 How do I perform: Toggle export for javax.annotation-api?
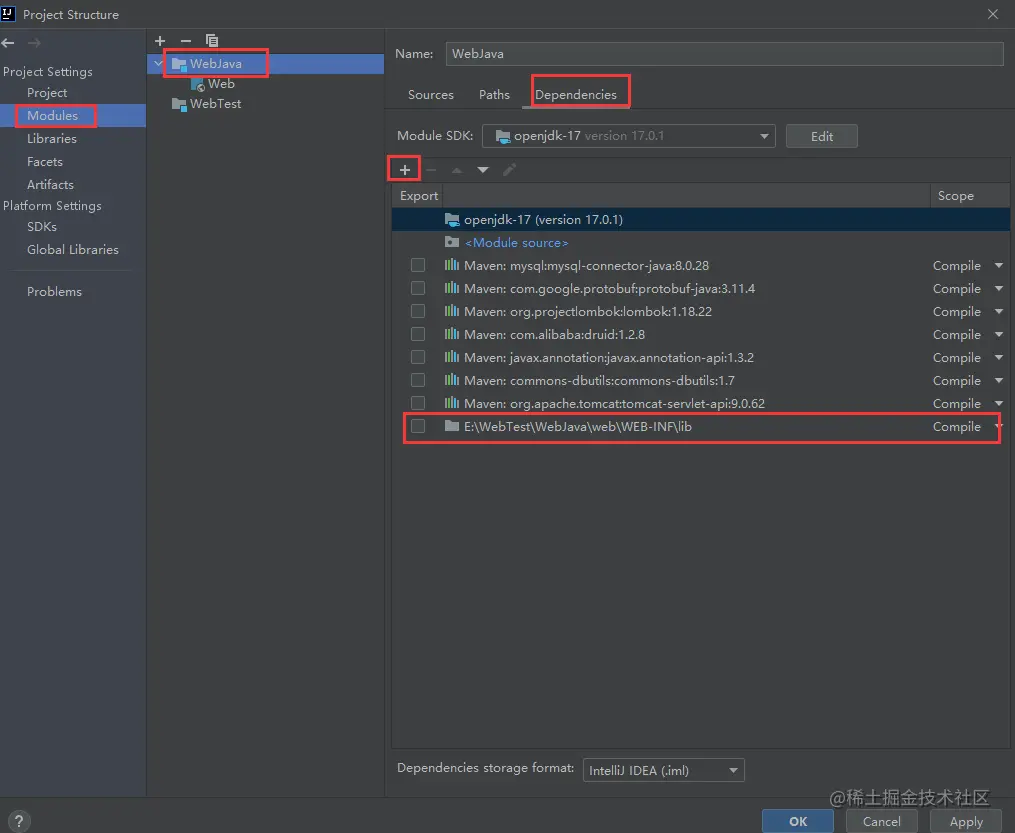tap(418, 357)
